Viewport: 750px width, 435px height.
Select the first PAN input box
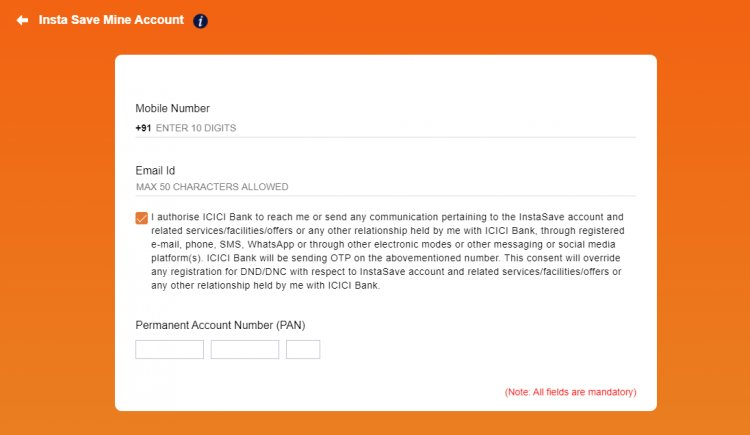click(169, 349)
